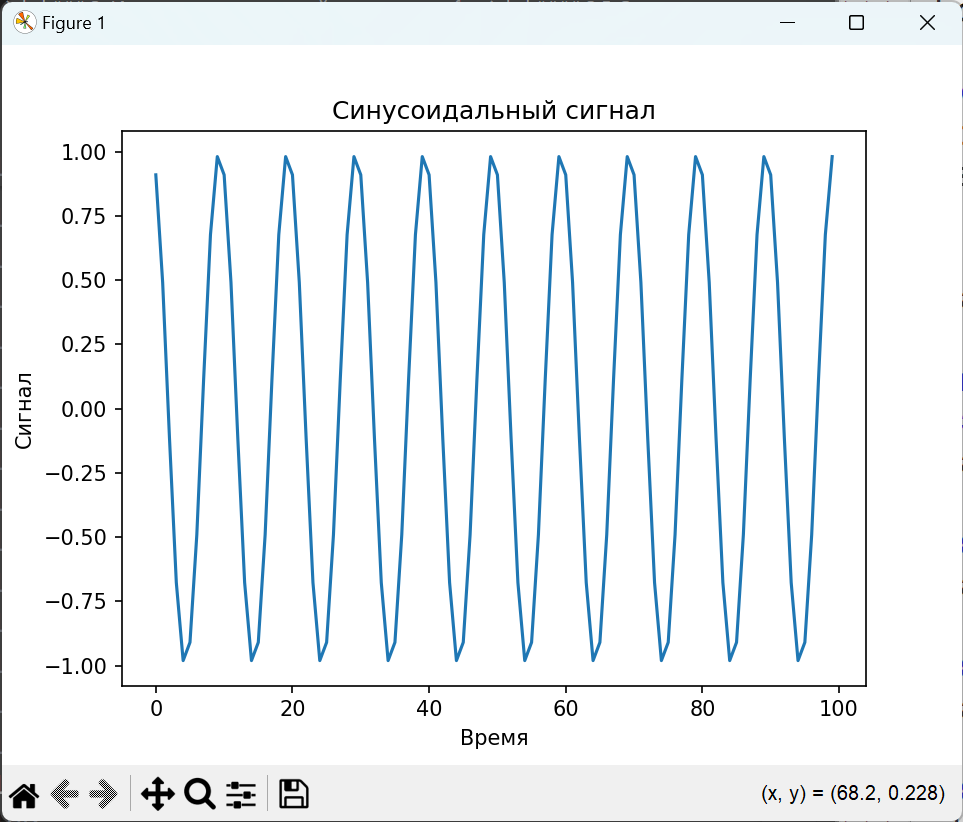Click the (x, y) cursor coordinates readout
The image size is (963, 822).
(x=852, y=794)
